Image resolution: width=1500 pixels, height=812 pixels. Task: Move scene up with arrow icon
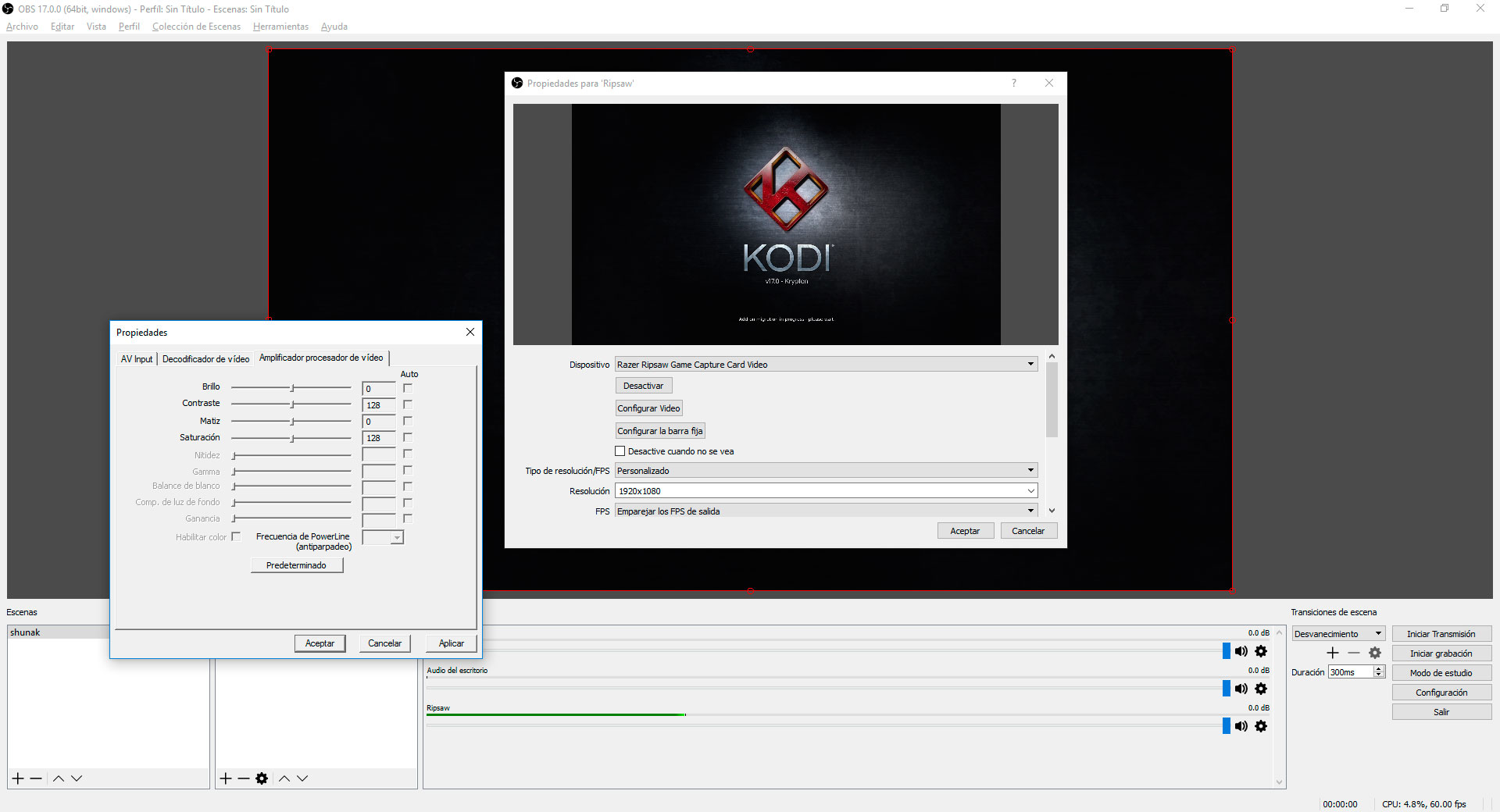[x=59, y=778]
